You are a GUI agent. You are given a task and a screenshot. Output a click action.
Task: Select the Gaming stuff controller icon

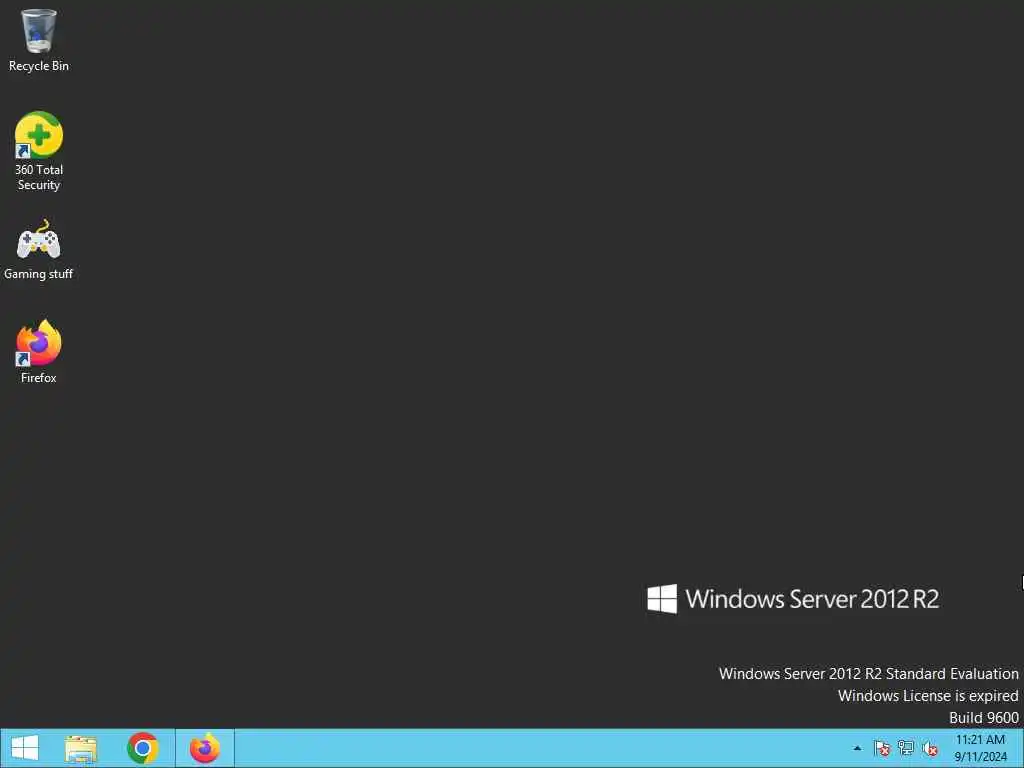[39, 240]
